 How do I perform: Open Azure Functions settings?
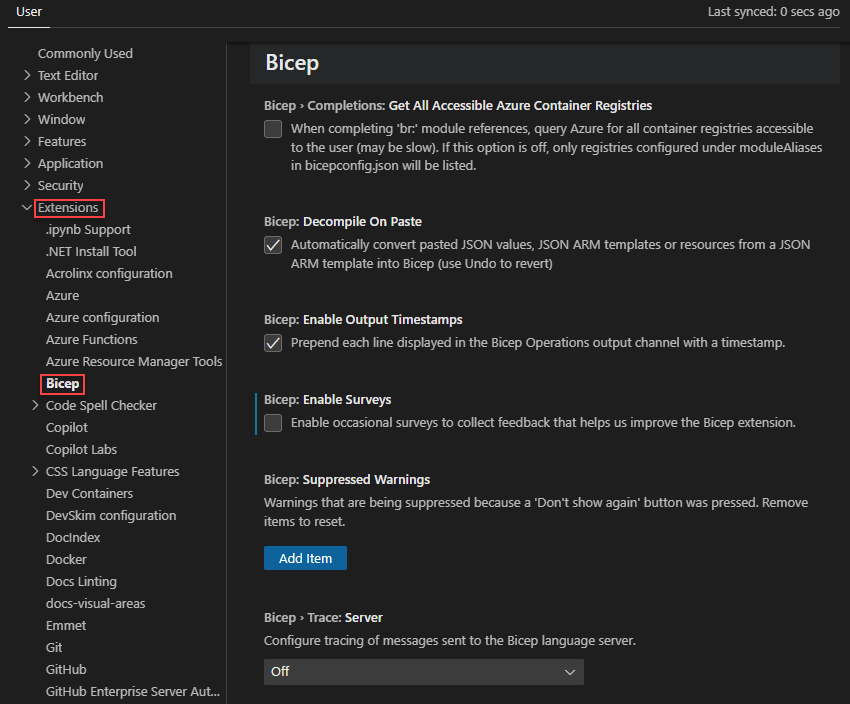point(93,339)
